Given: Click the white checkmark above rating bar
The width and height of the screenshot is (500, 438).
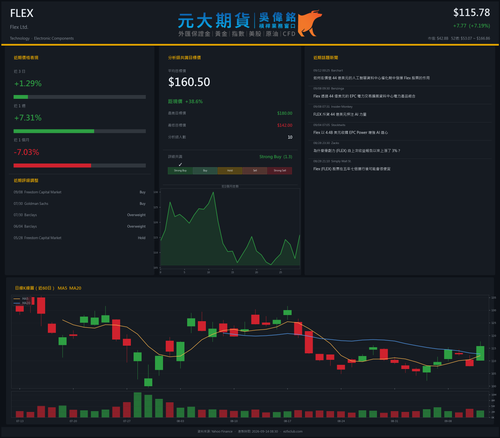Looking at the screenshot, I should pos(180,164).
